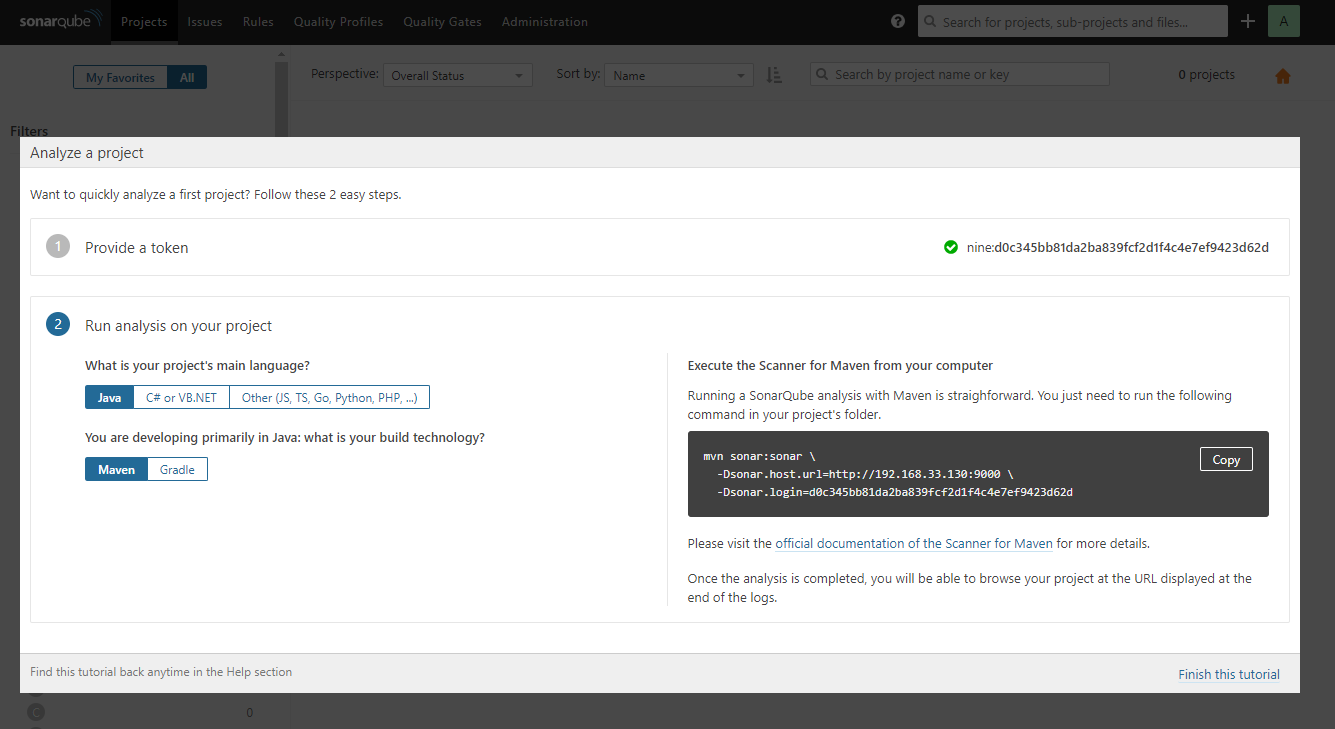Open the help question mark icon

[x=898, y=21]
